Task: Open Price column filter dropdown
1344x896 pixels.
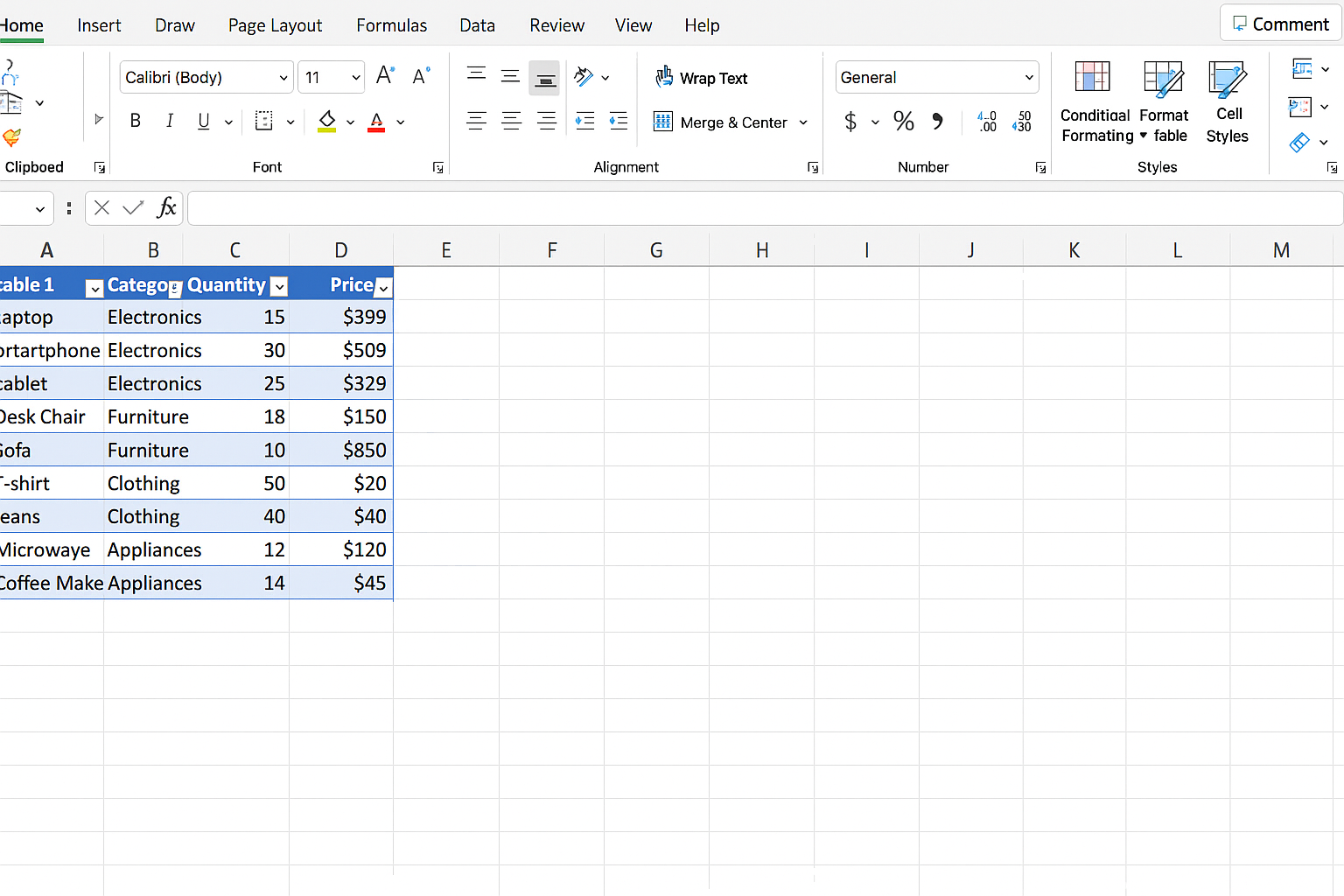Action: (x=383, y=286)
